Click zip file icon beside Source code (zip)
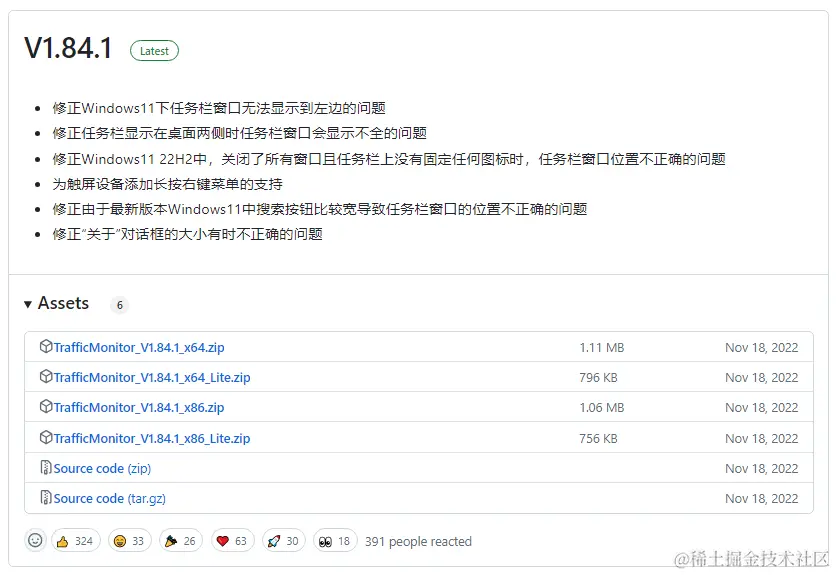This screenshot has width=836, height=575. [46, 467]
